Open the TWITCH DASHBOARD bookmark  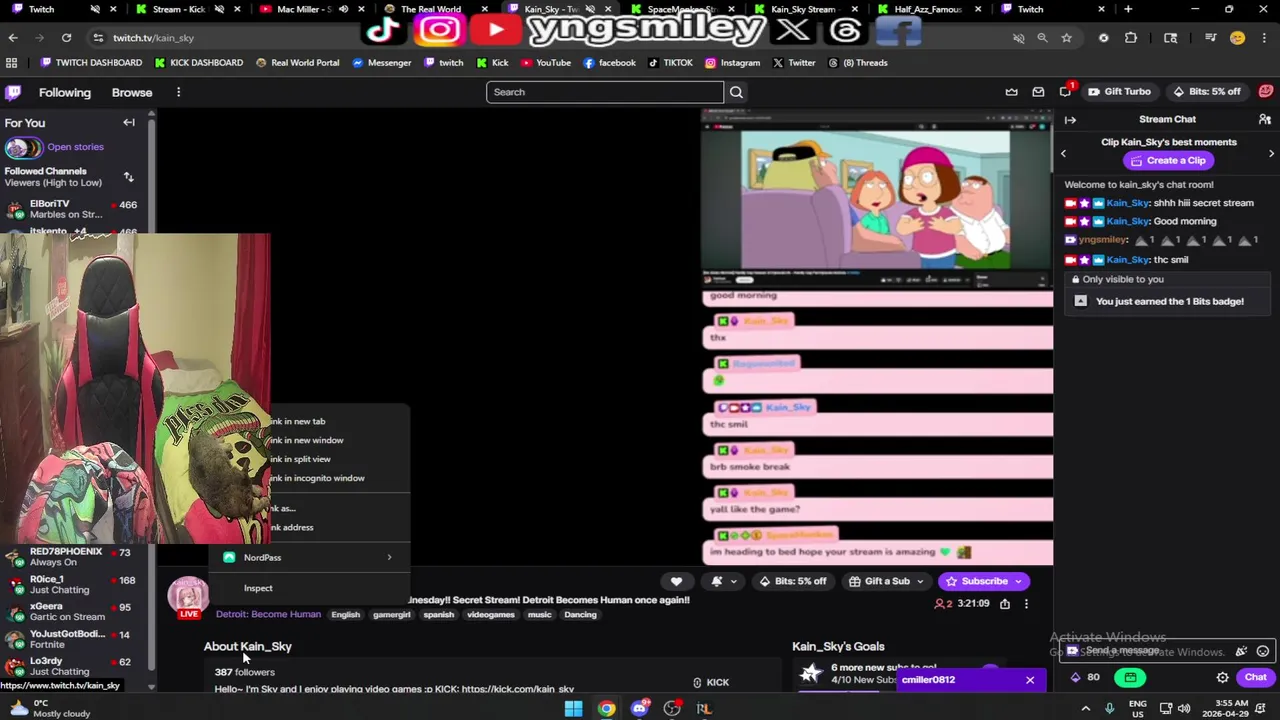click(x=91, y=62)
